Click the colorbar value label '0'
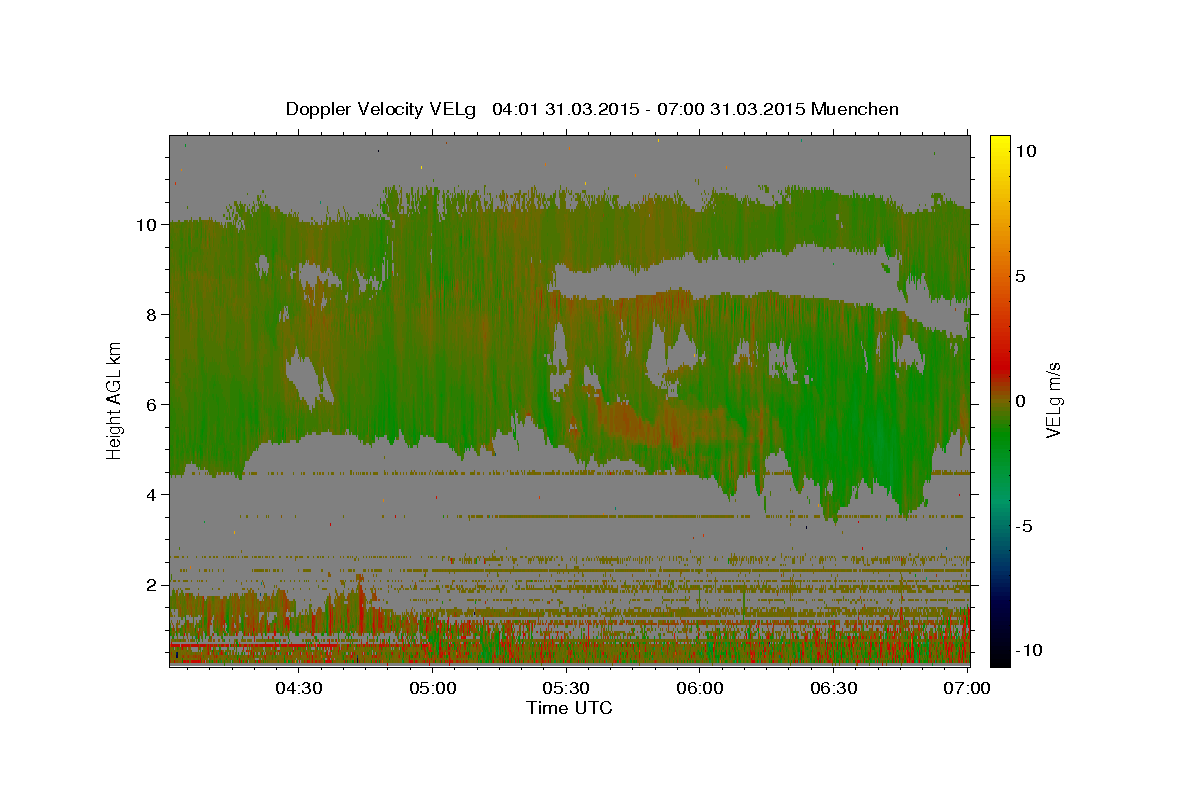Screen dimensions: 1200x800 1020,401
